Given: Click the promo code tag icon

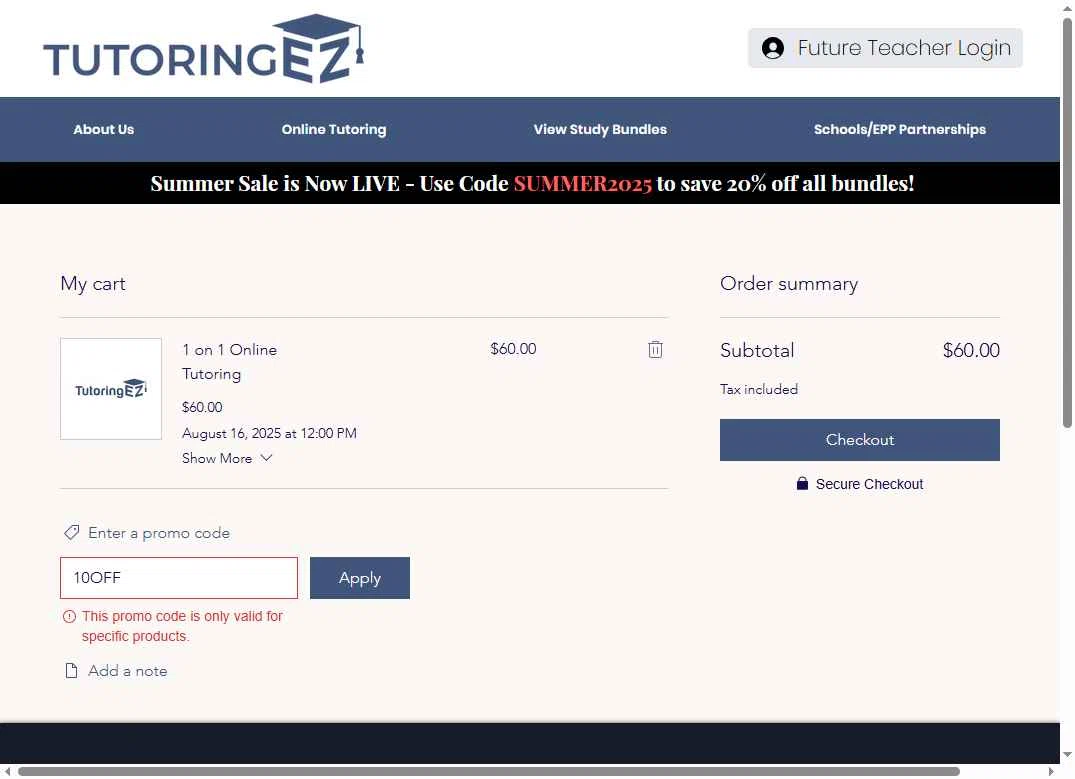Looking at the screenshot, I should pyautogui.click(x=71, y=532).
